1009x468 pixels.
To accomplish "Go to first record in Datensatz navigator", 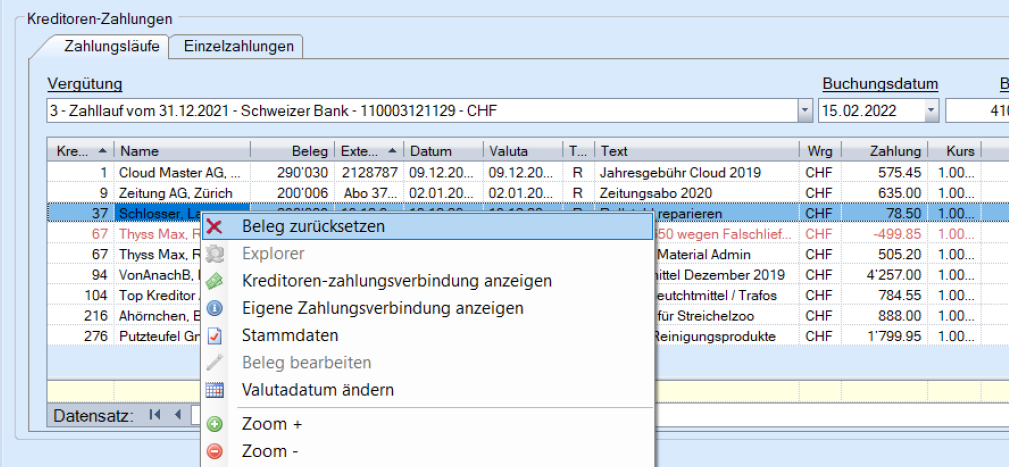I will pos(154,415).
